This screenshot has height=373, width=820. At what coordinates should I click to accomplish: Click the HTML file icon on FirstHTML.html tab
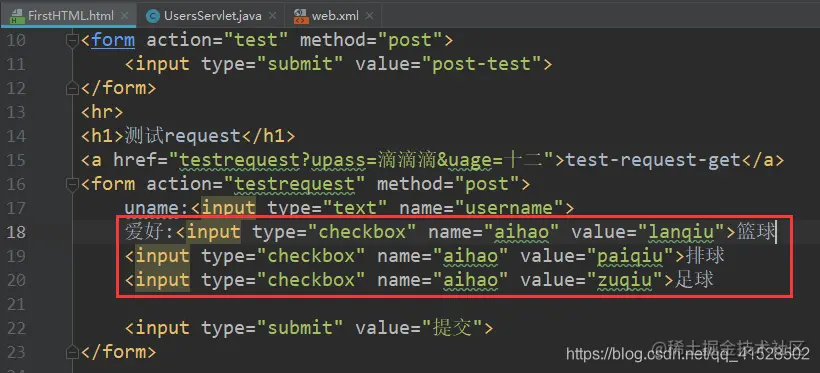[17, 16]
